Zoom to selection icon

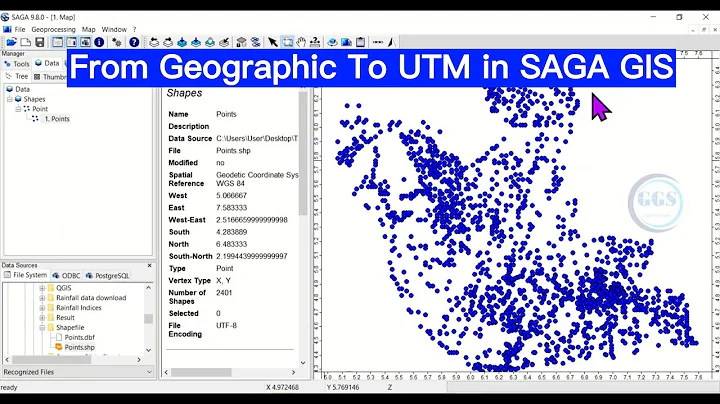tap(210, 42)
